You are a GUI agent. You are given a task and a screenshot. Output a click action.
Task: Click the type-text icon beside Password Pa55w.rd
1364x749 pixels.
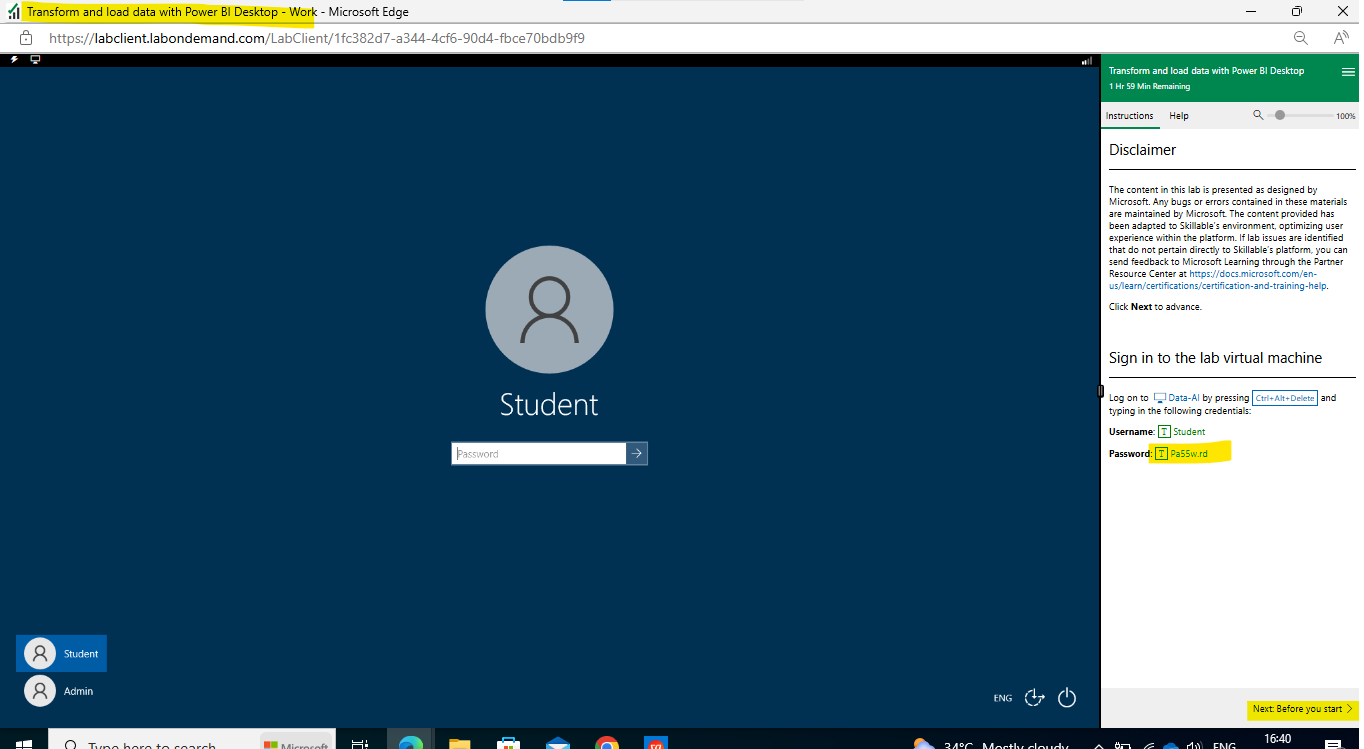click(1161, 454)
